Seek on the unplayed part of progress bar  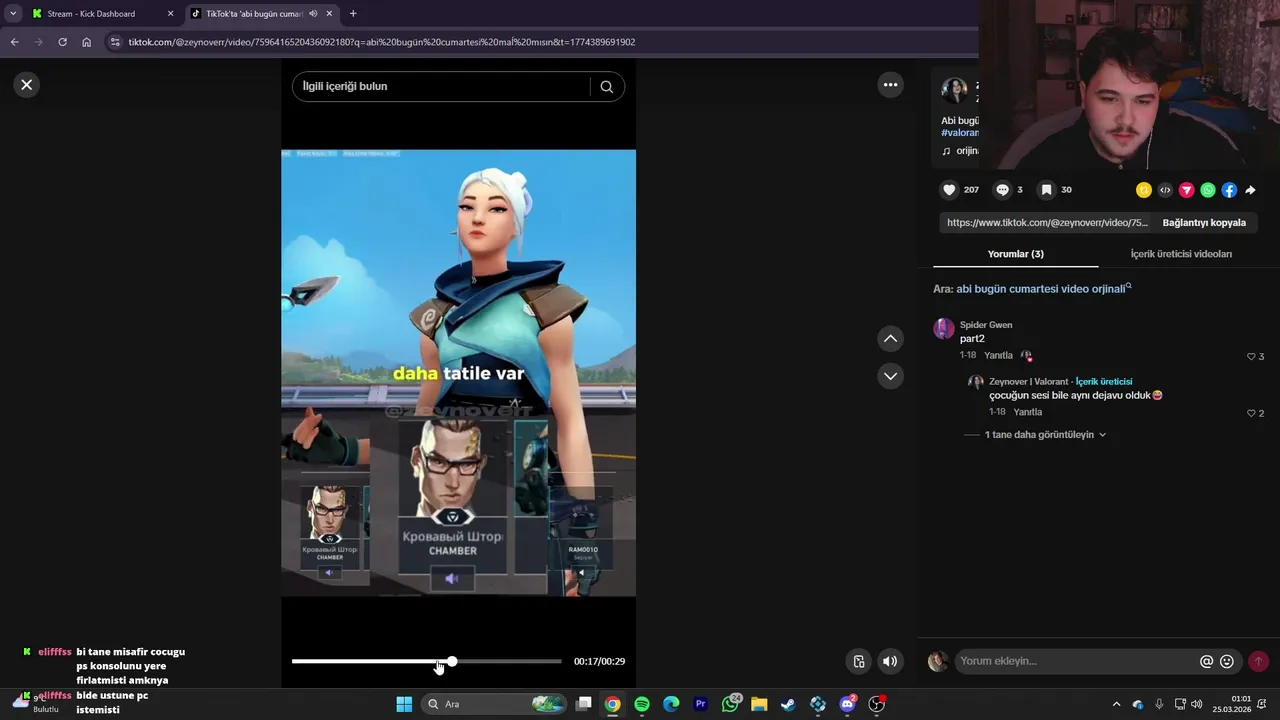510,661
